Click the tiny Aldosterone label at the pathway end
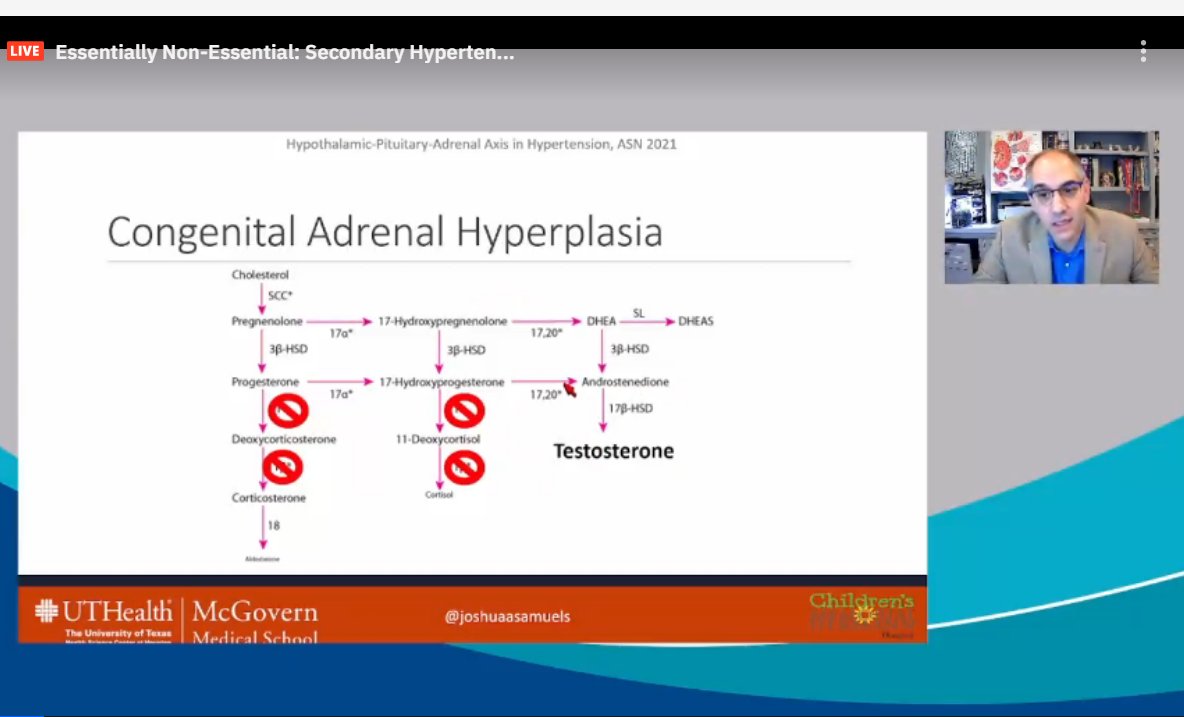1184x717 pixels. click(262, 559)
